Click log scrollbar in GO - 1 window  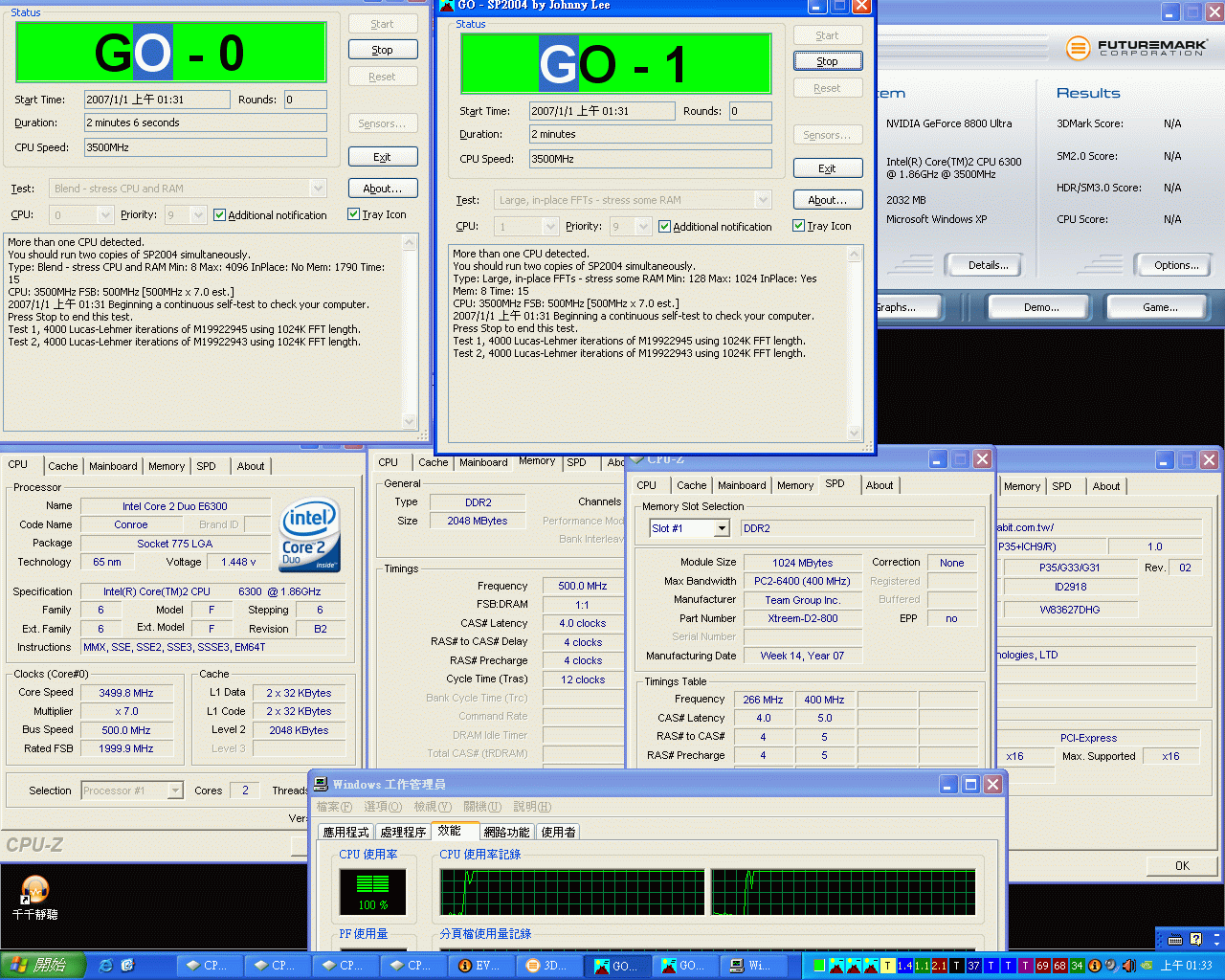click(856, 344)
